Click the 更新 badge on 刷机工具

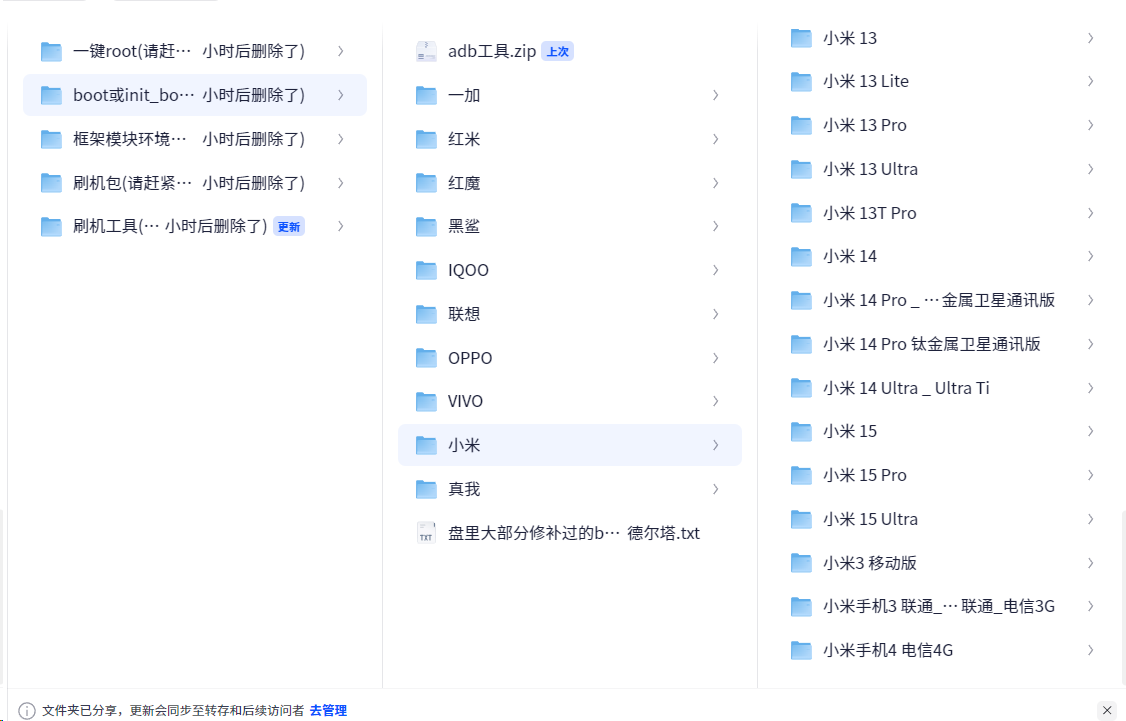[x=289, y=226]
